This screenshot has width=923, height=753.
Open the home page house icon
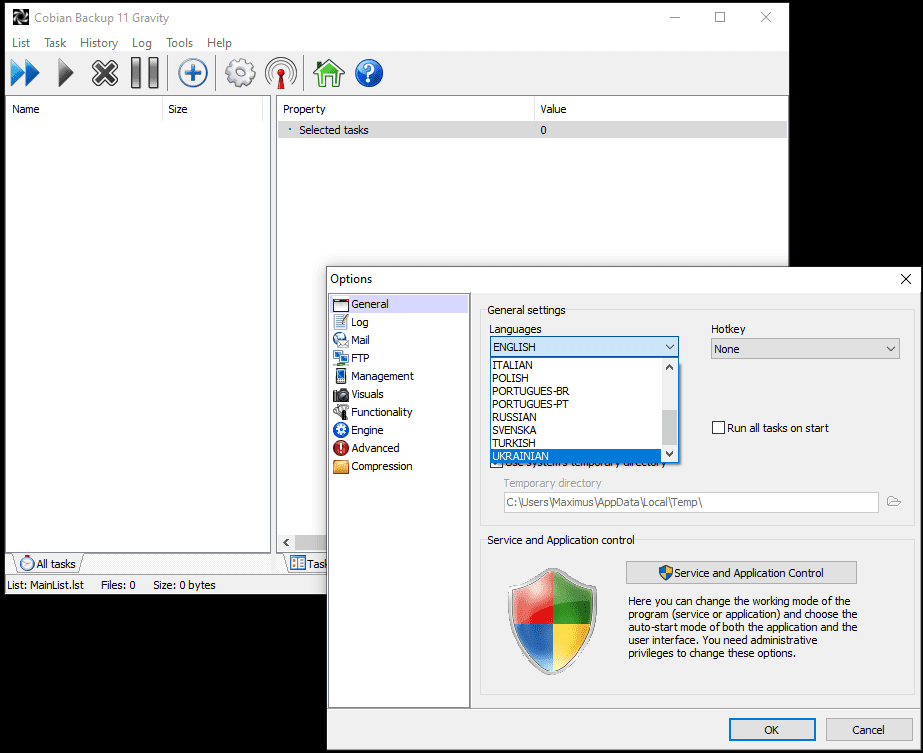[328, 73]
